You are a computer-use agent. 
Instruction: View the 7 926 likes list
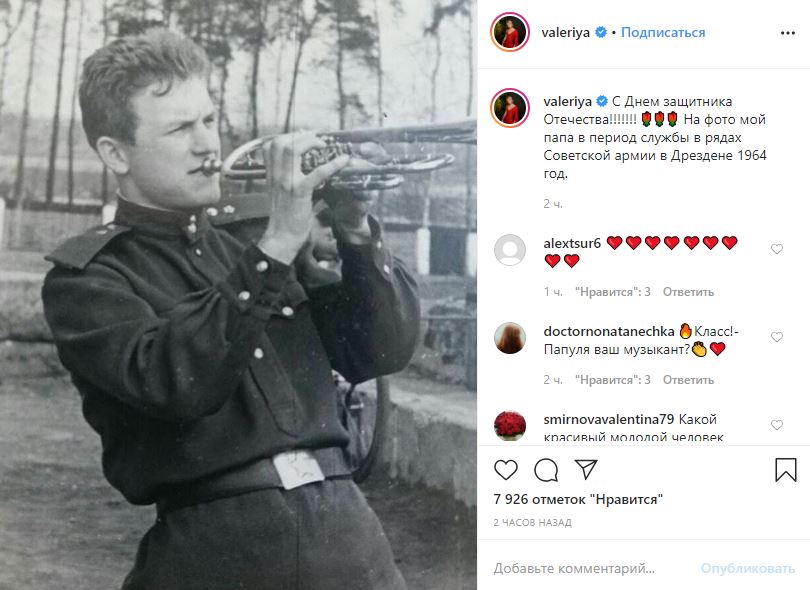tap(578, 499)
